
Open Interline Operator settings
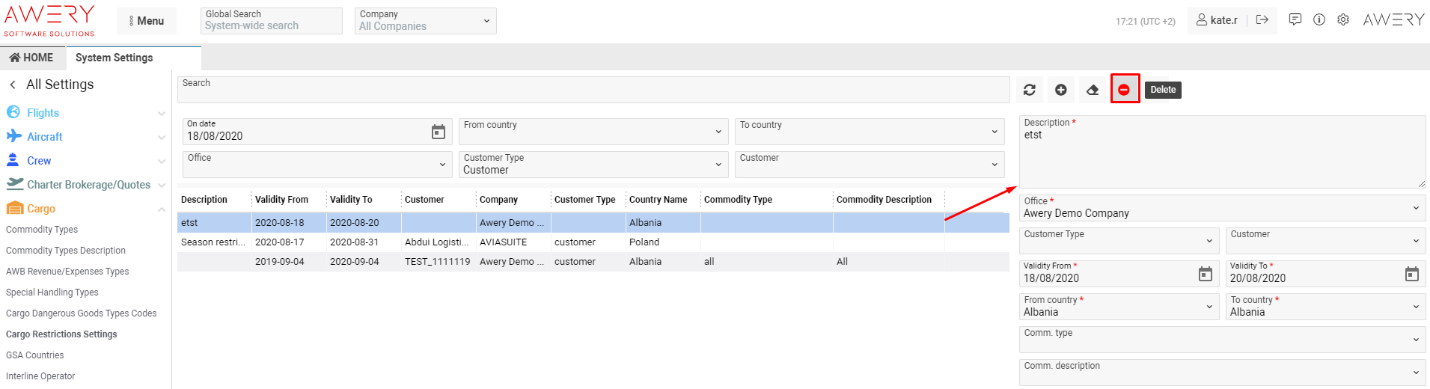pos(40,376)
